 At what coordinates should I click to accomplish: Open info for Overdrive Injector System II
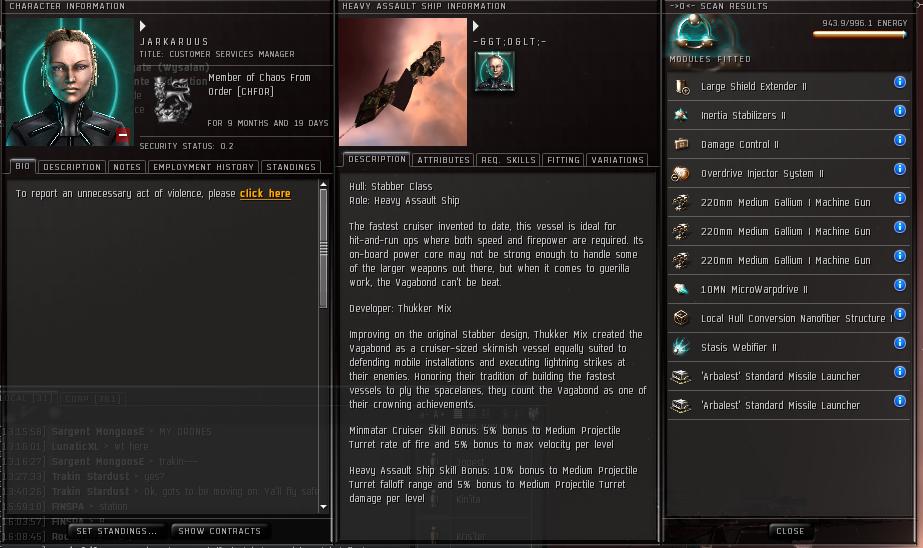click(899, 170)
